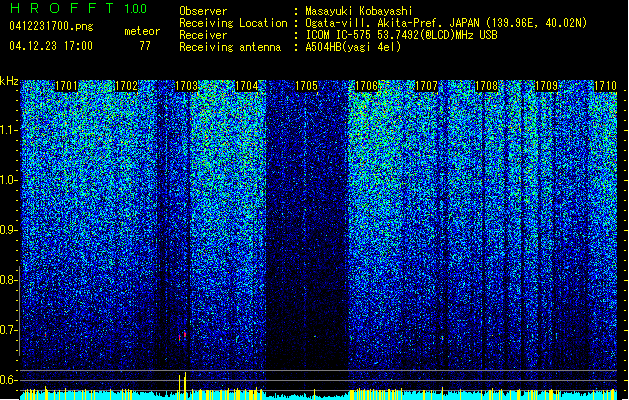Click the 1706 time marker

[367, 86]
